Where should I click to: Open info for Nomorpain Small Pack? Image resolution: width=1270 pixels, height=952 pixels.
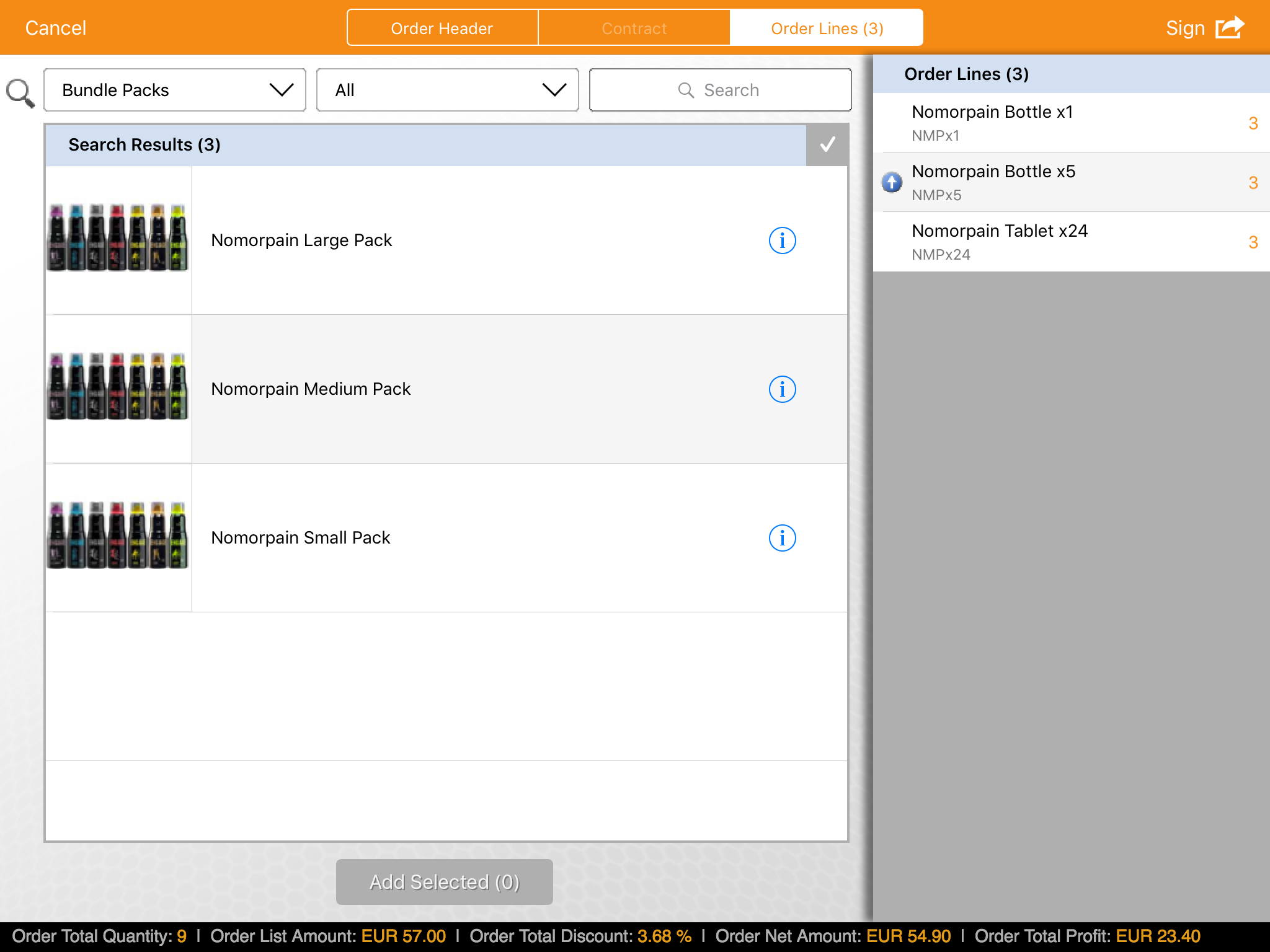pos(782,538)
